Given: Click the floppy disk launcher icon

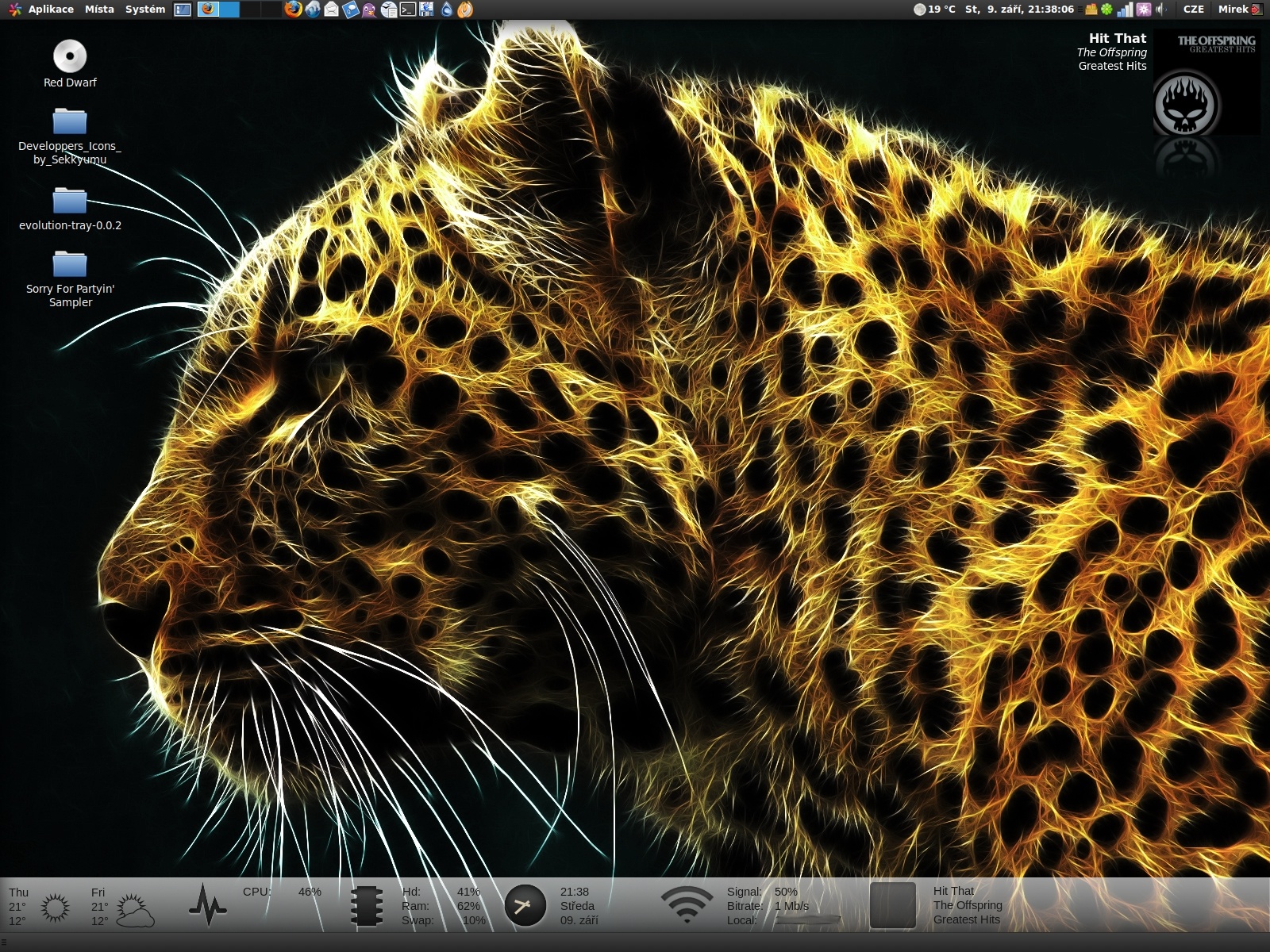Looking at the screenshot, I should [x=427, y=10].
